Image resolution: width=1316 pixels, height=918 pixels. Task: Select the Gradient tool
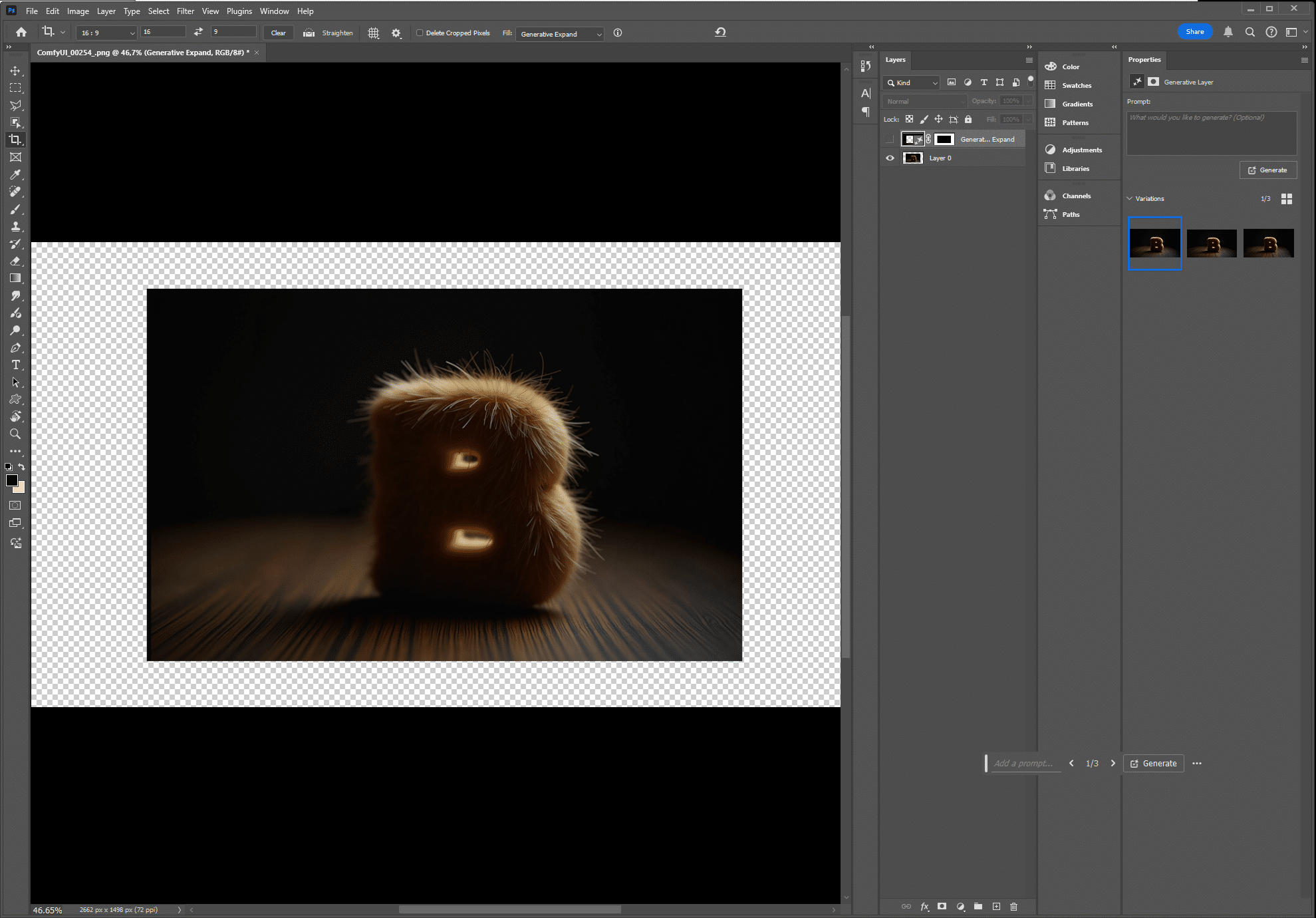click(14, 278)
